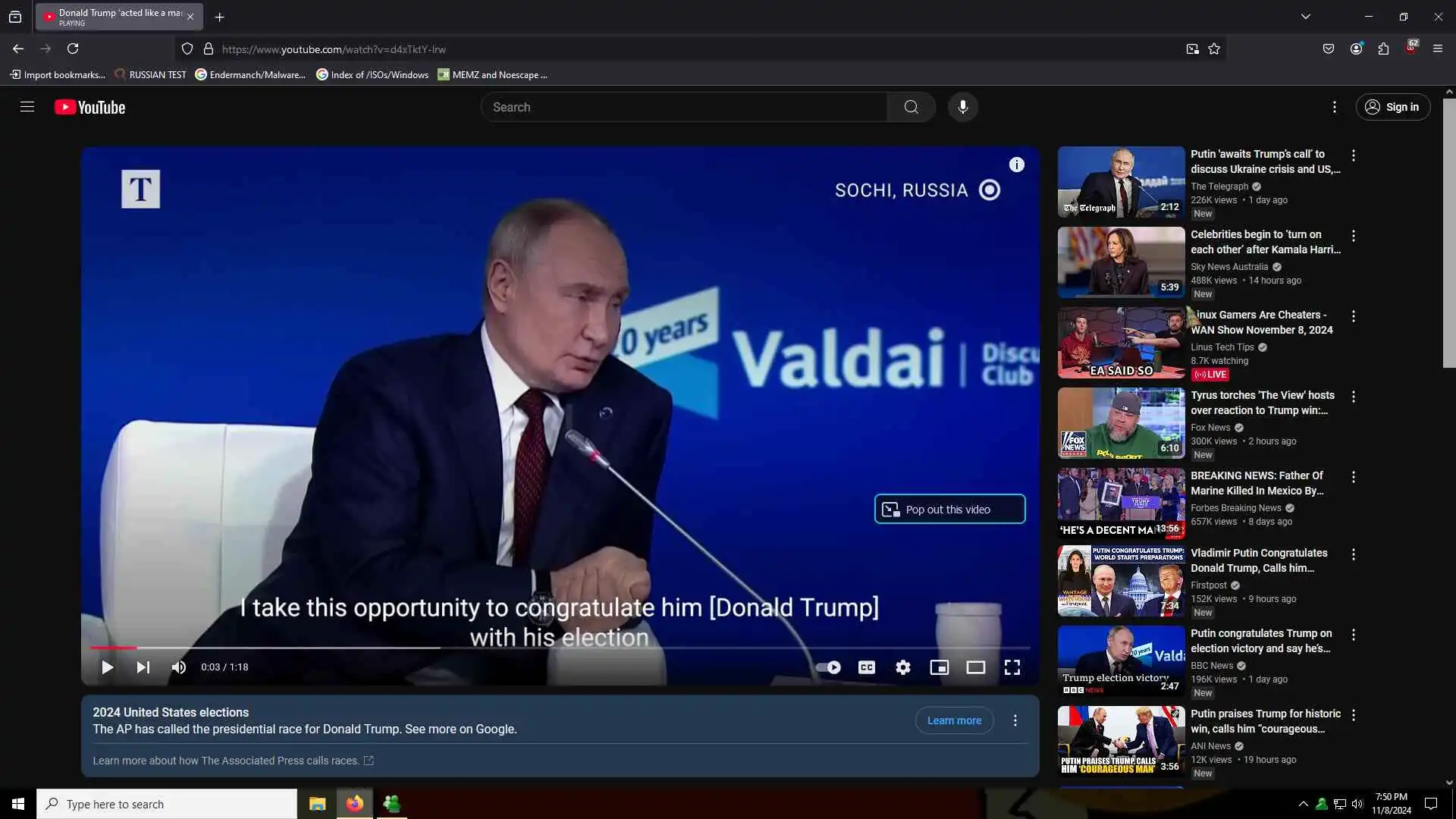Click Learn more about elections
Screen dimensions: 1456x819
click(953, 720)
